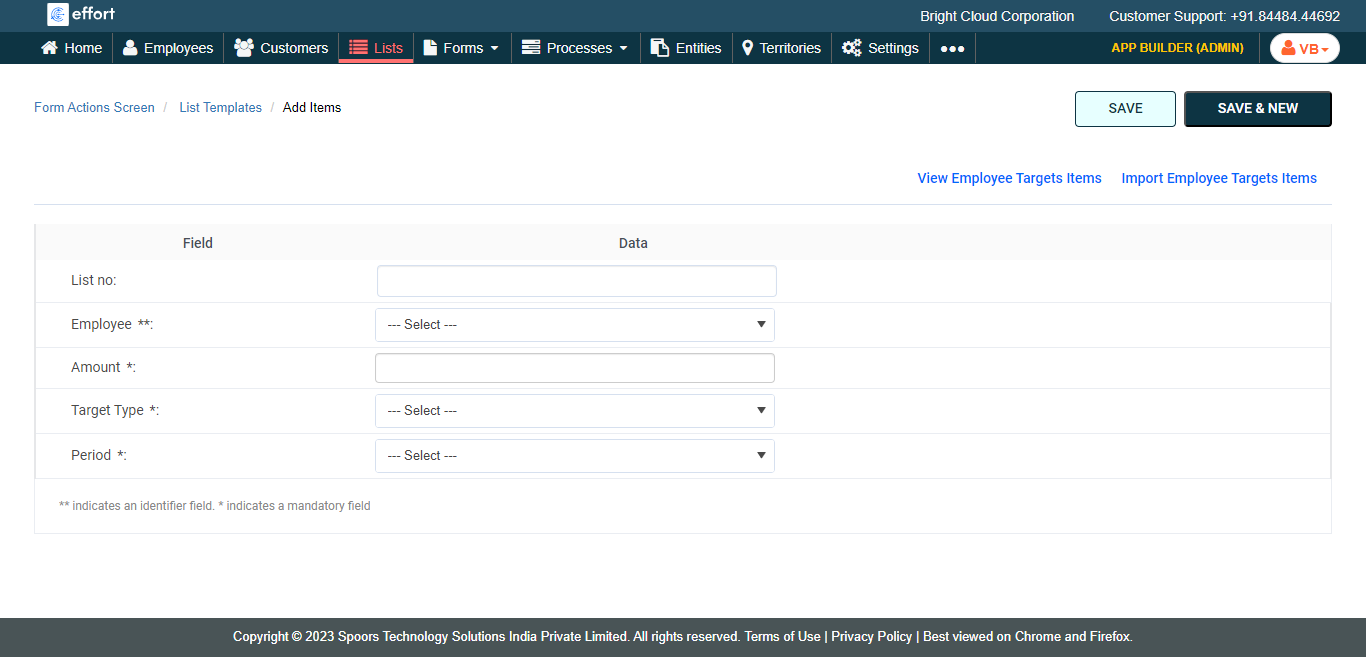
Task: Open Home via the house icon
Action: click(49, 48)
